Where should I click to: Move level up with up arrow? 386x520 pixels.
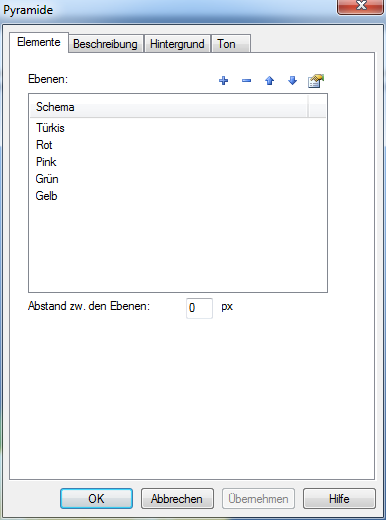coord(269,80)
